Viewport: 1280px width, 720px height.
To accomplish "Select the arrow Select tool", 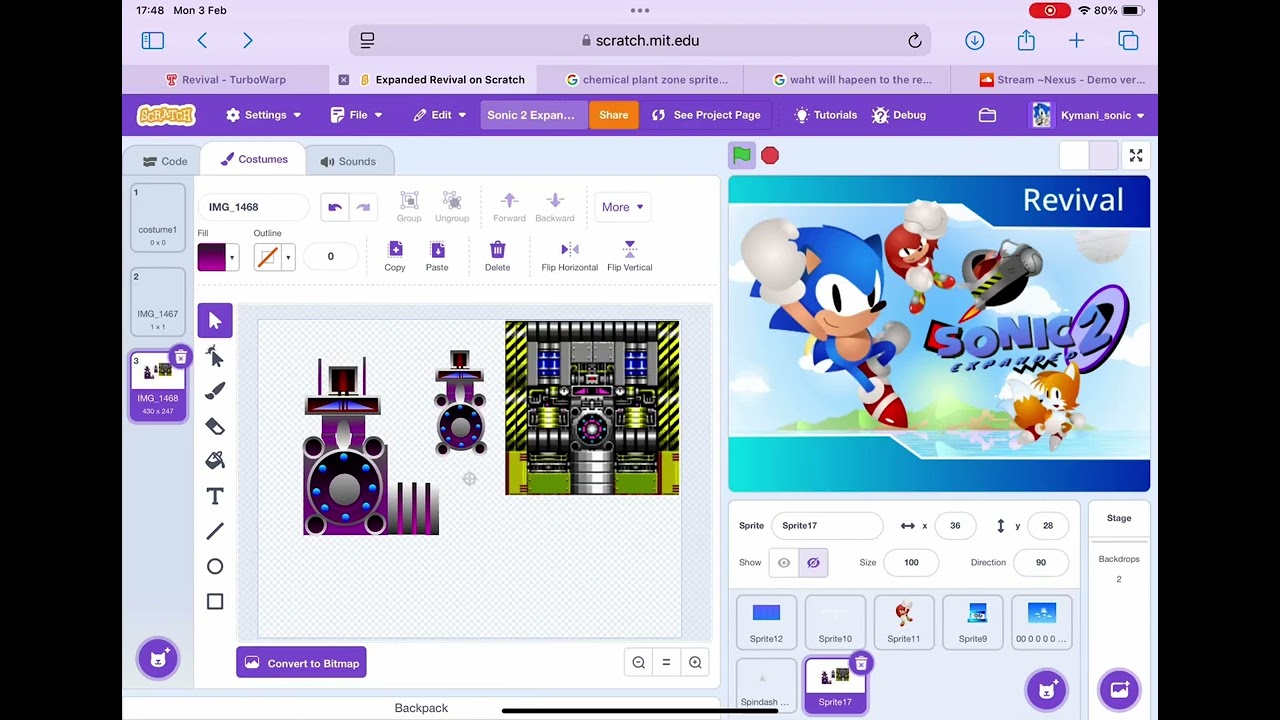I will tap(215, 320).
